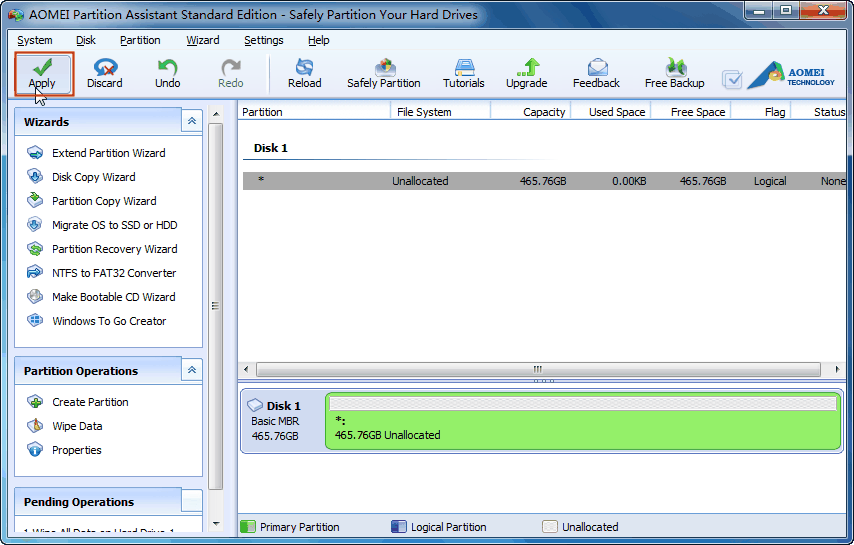
Task: Undo the last operation
Action: [x=167, y=74]
